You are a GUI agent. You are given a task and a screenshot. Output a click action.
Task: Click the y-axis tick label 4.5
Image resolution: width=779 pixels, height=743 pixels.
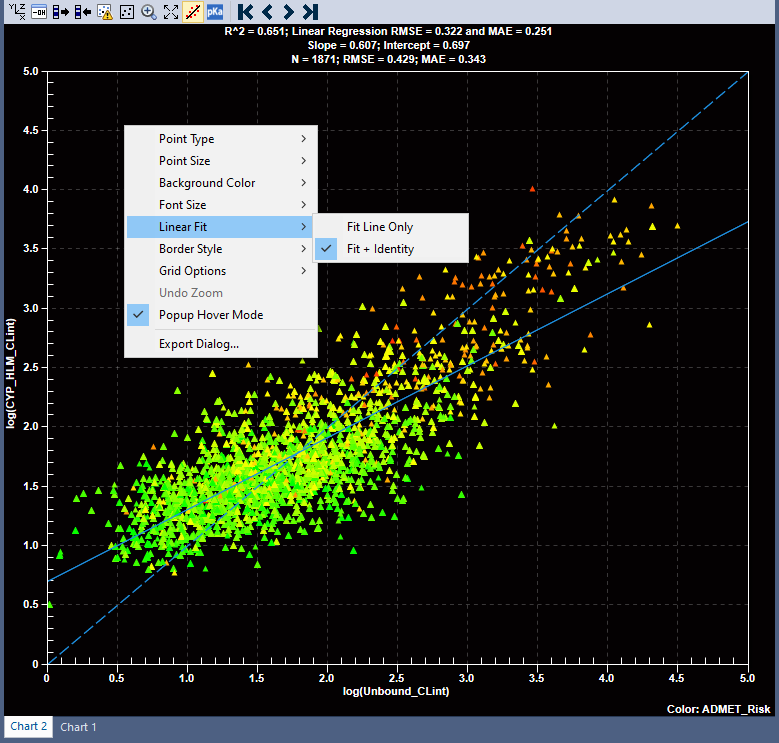click(31, 130)
